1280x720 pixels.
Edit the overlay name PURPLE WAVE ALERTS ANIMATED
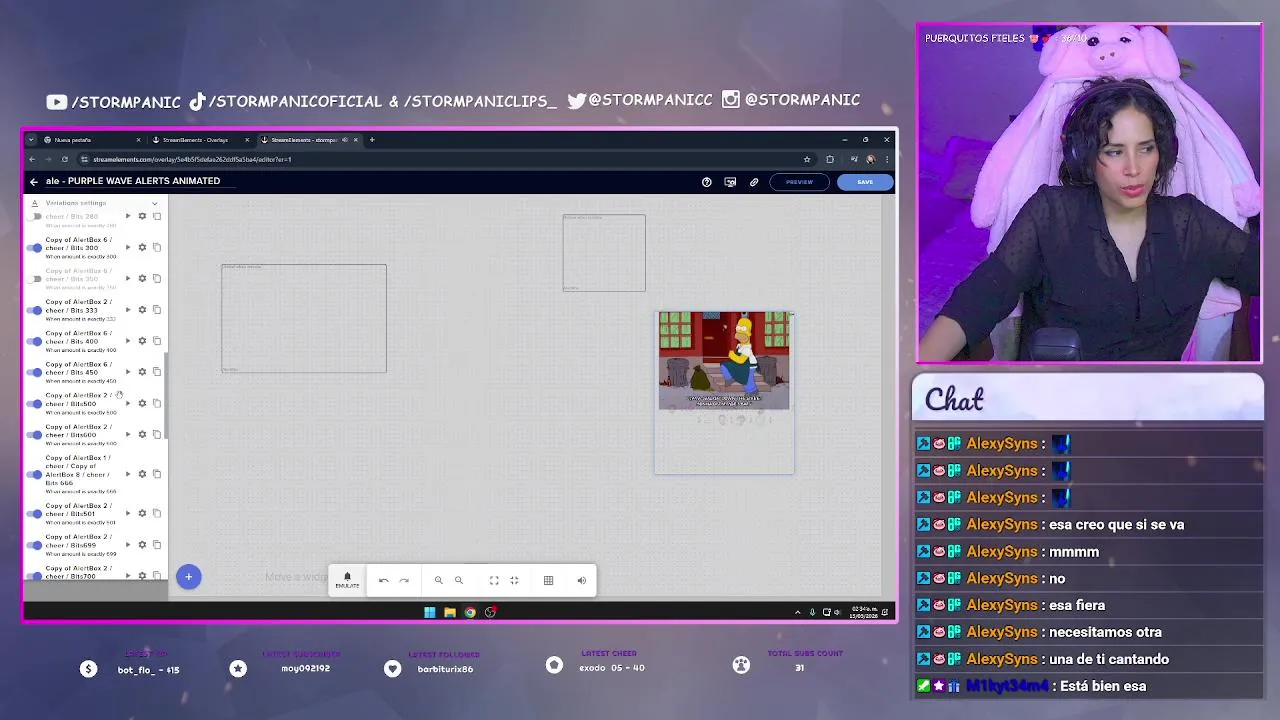coord(133,181)
